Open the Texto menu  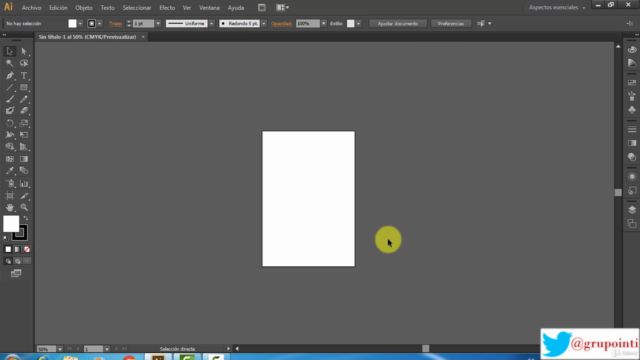[107, 8]
